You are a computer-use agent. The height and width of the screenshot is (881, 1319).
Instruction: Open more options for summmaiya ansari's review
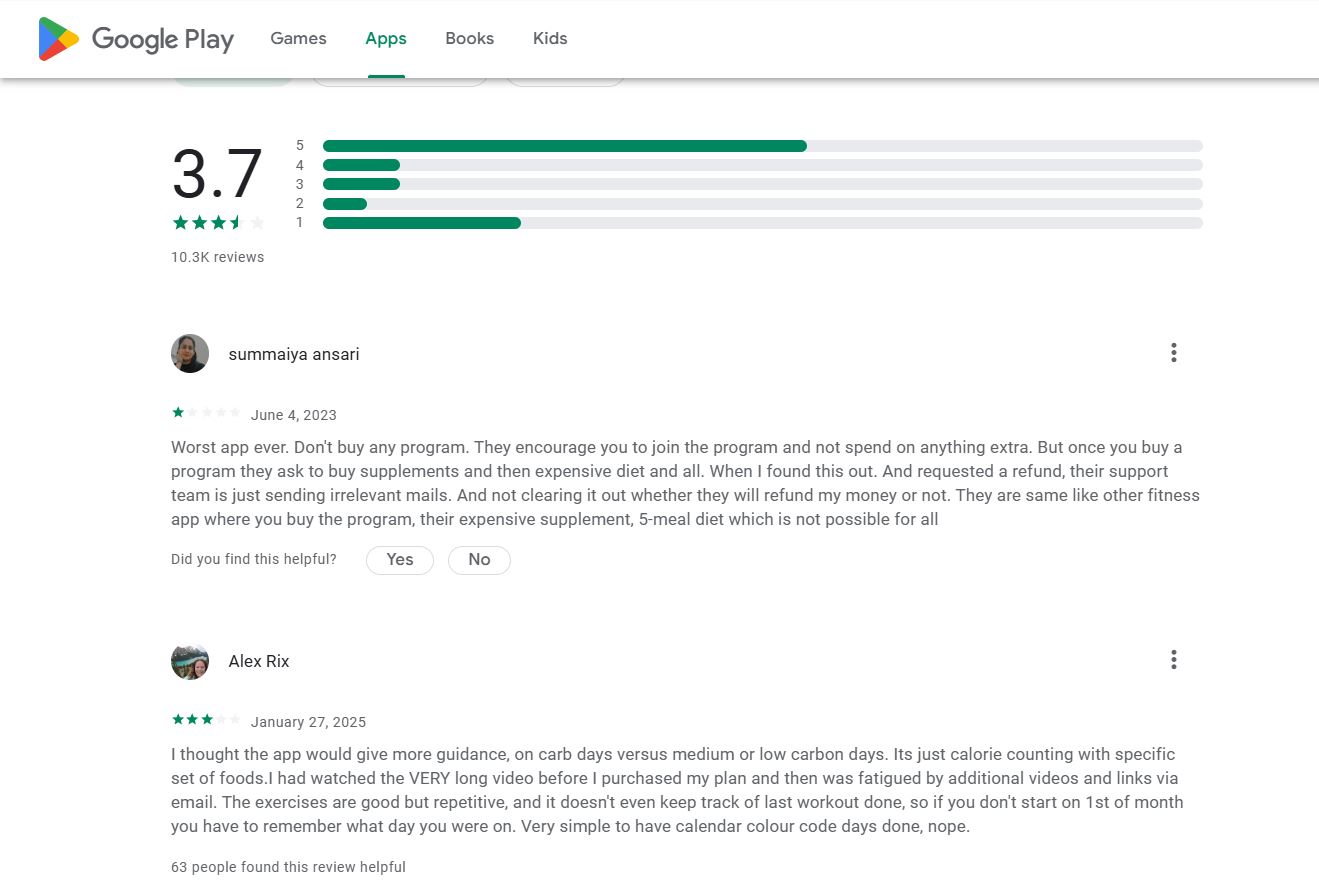1173,353
